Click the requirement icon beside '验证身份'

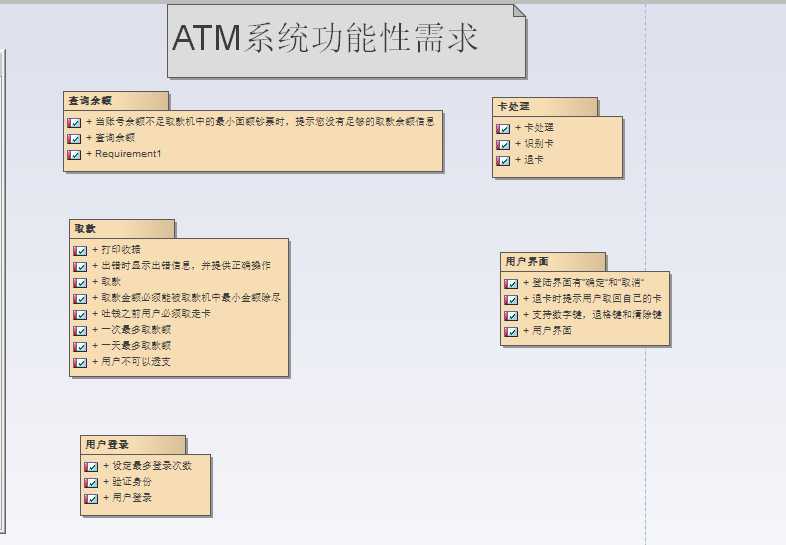[x=91, y=483]
